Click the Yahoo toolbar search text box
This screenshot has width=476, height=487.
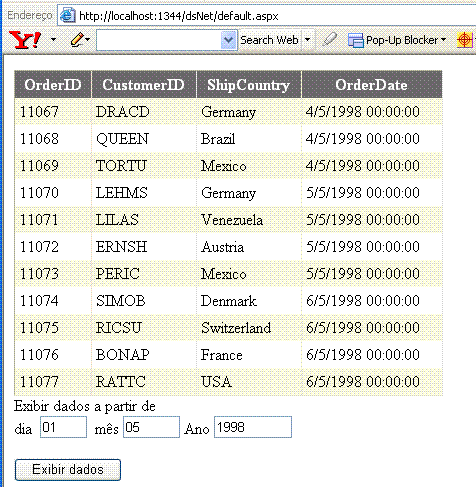coord(159,40)
